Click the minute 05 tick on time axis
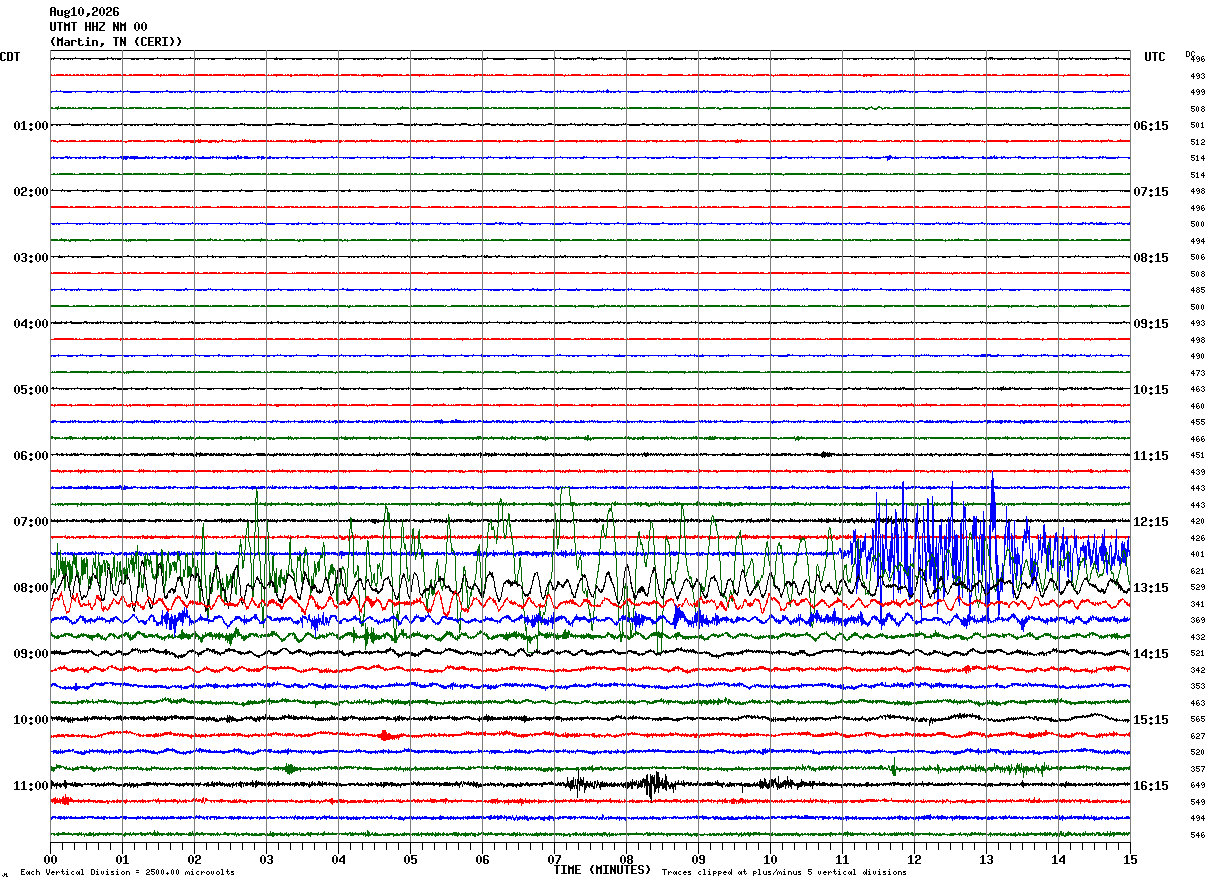The image size is (1210, 886). tap(410, 859)
